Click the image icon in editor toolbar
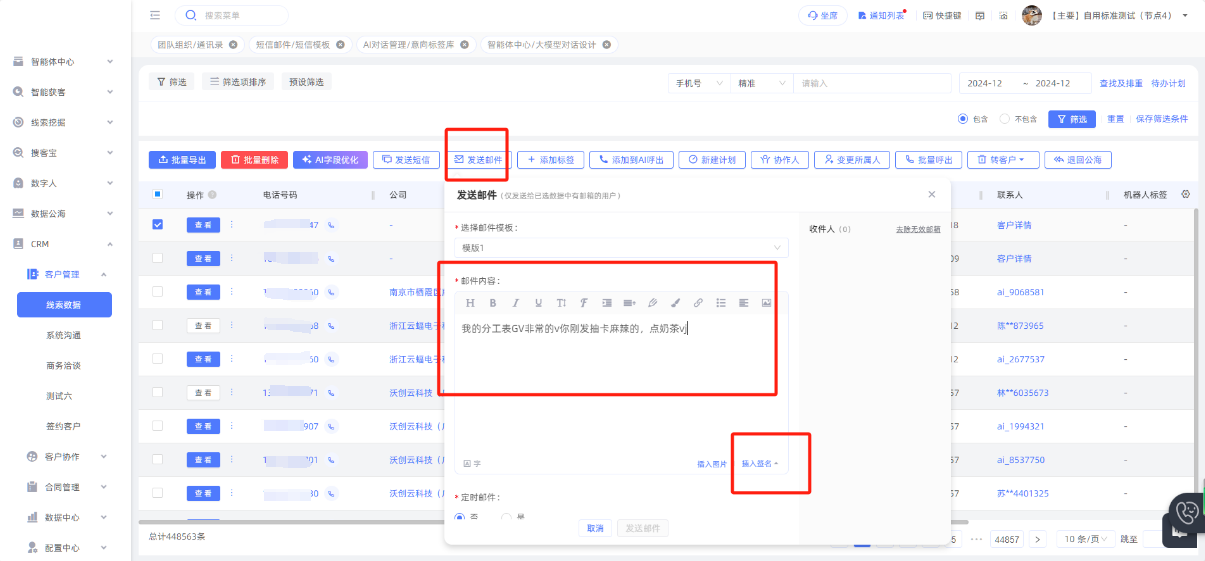This screenshot has height=561, width=1205. (x=766, y=303)
